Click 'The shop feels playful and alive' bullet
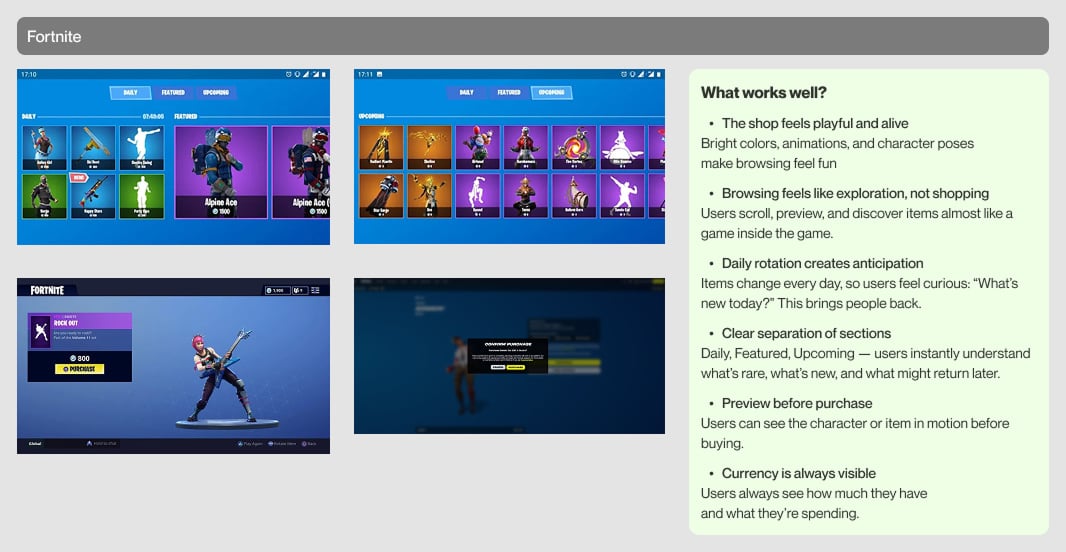Image resolution: width=1066 pixels, height=552 pixels. point(815,124)
